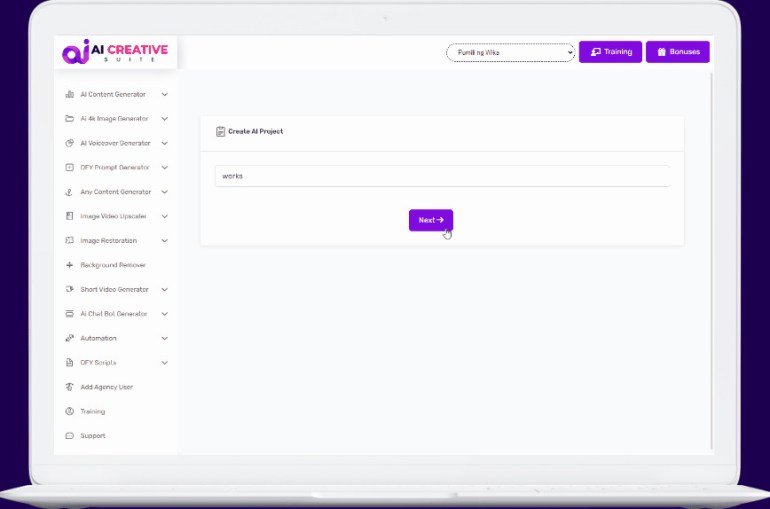This screenshot has height=509, width=770.
Task: Open the language selection dropdown
Action: click(x=510, y=53)
